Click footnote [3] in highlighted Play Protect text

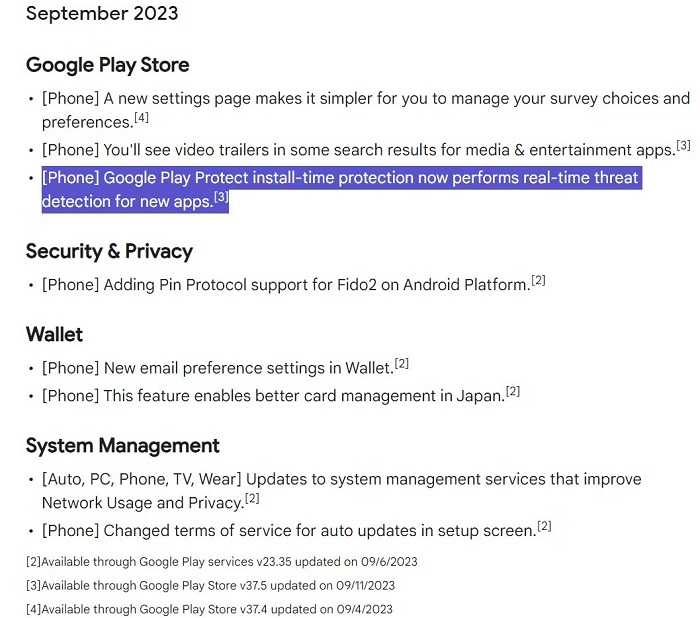pyautogui.click(x=221, y=198)
